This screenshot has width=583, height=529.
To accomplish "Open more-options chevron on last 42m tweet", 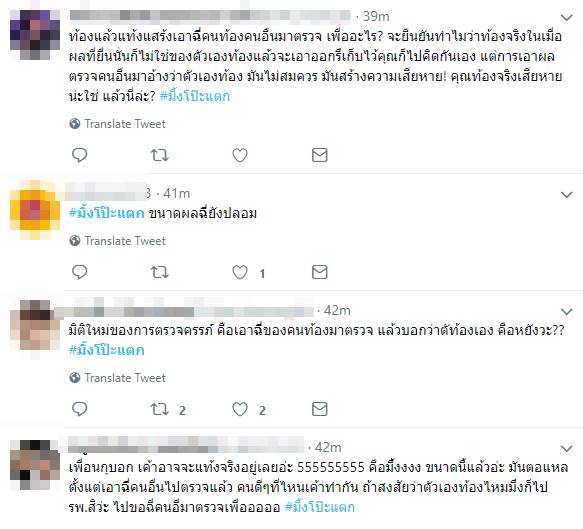I will [566, 448].
